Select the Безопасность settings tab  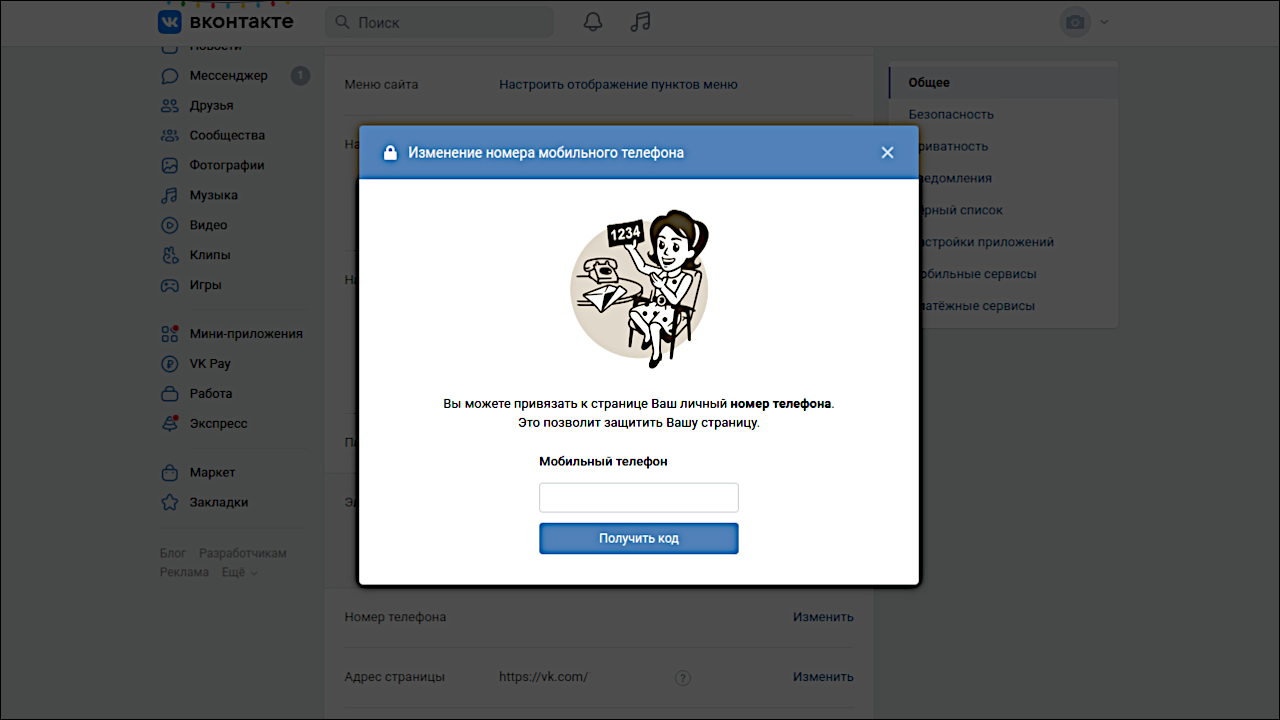coord(950,114)
